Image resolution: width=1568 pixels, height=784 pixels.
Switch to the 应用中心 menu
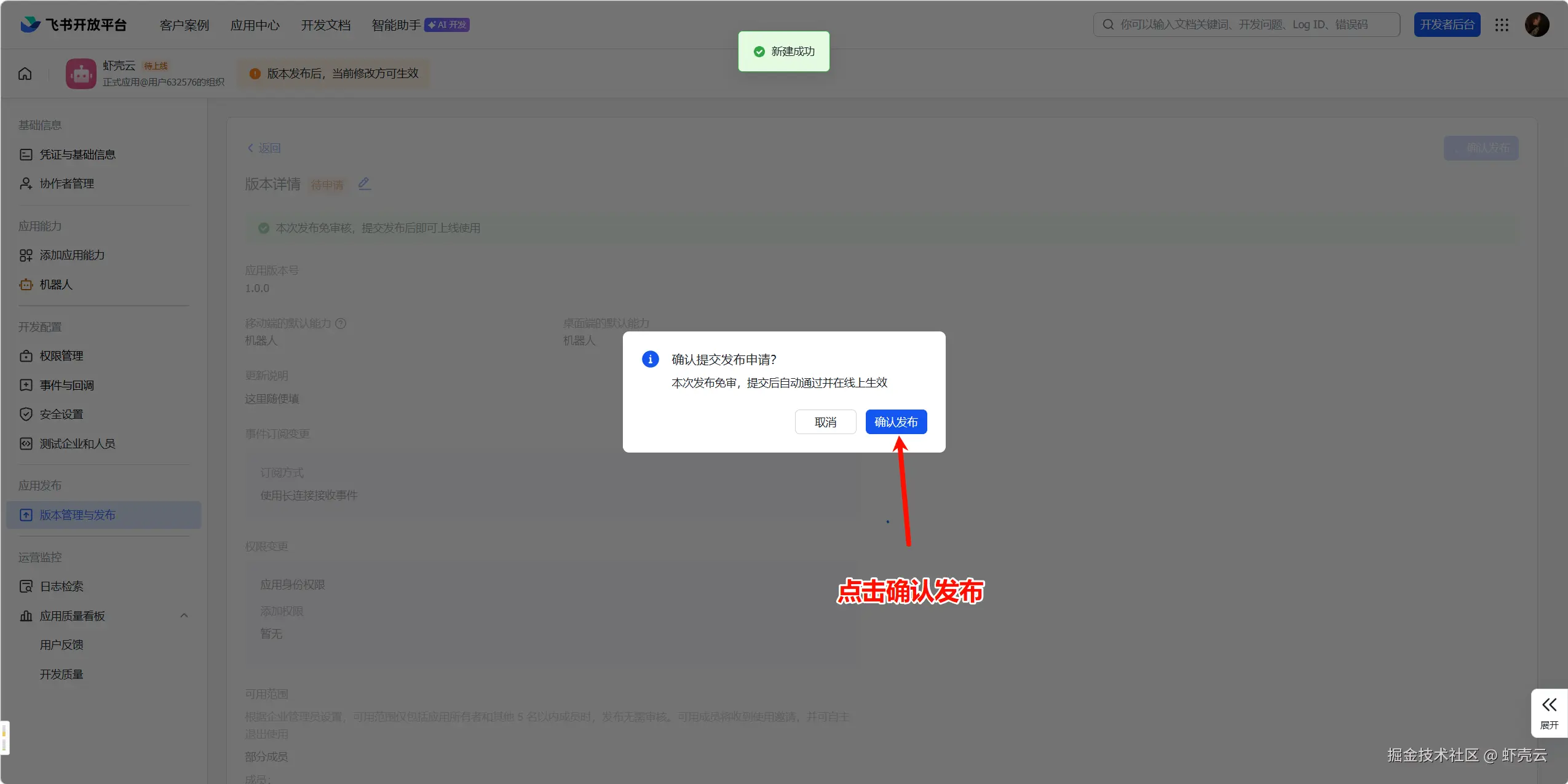pyautogui.click(x=255, y=25)
